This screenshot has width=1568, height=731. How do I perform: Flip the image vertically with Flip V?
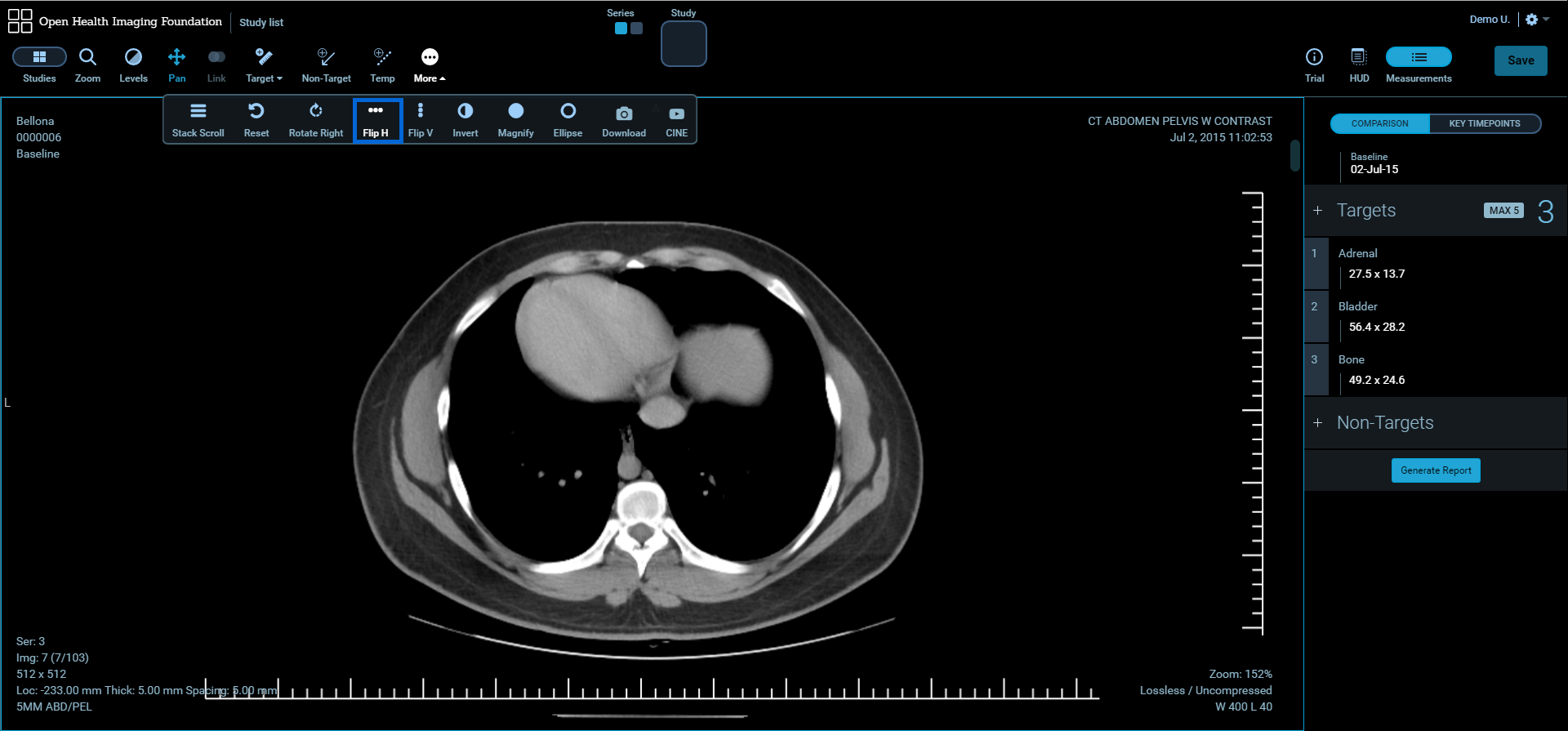420,119
